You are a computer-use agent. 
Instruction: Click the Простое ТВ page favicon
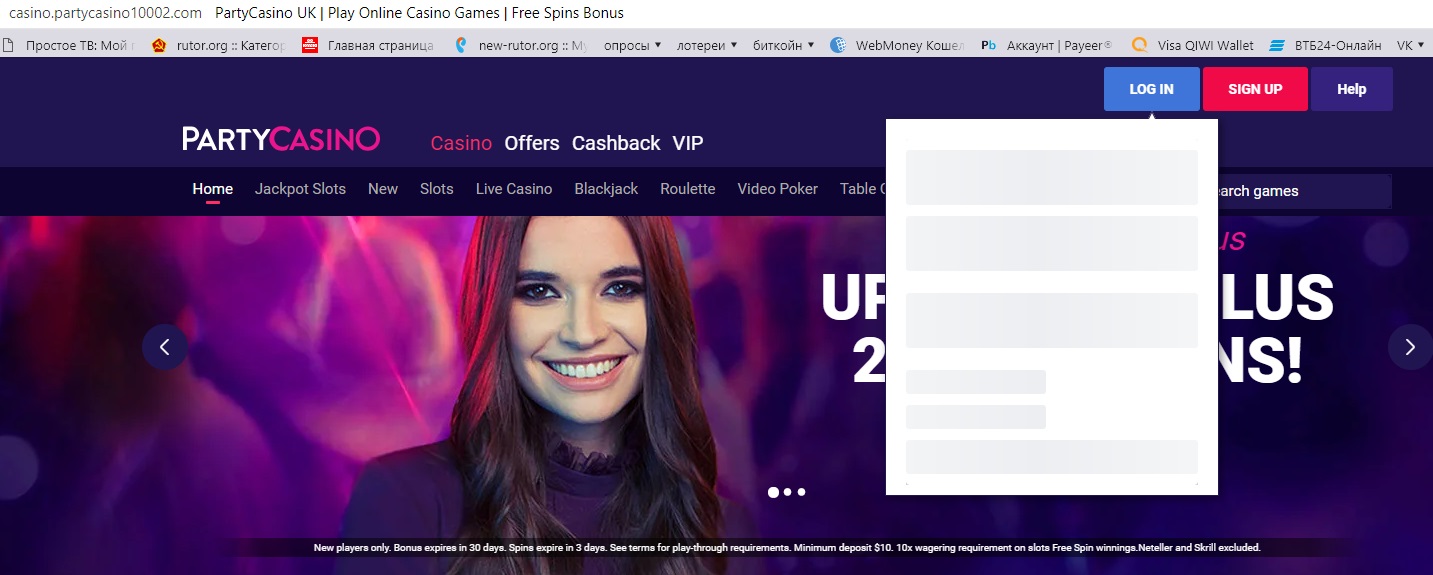[8, 45]
